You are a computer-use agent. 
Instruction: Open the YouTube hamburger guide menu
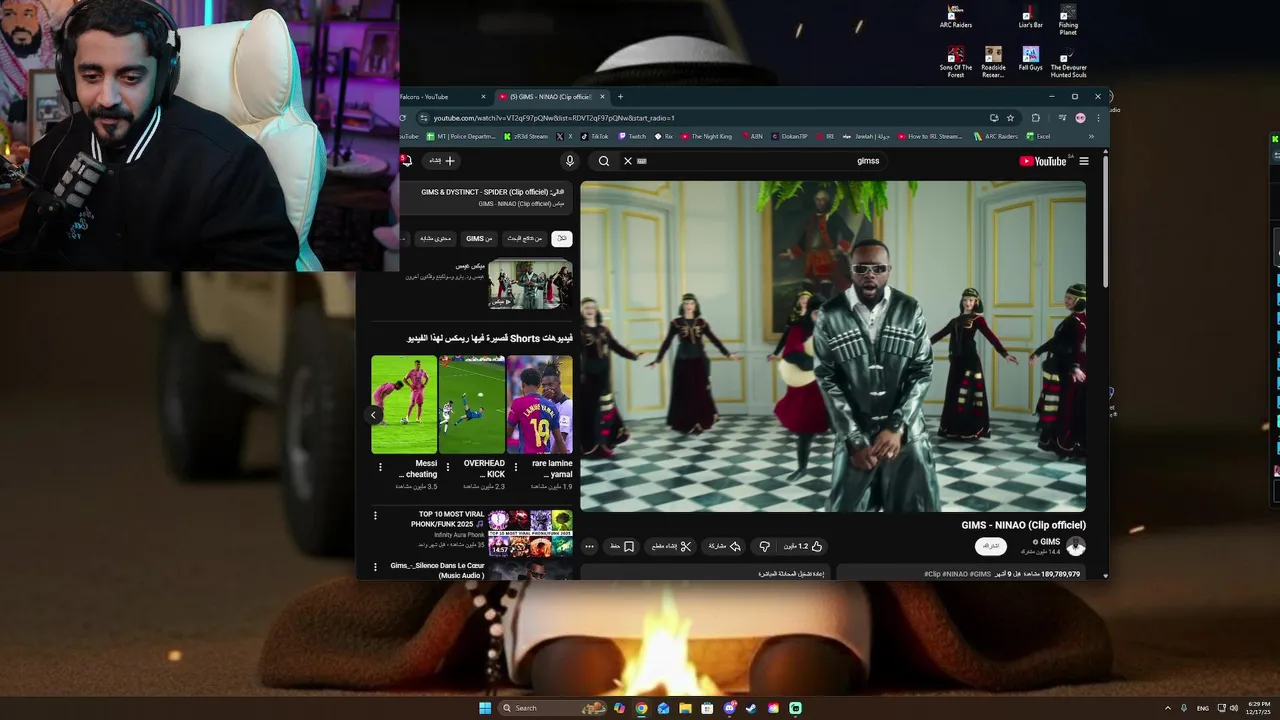[x=1083, y=161]
